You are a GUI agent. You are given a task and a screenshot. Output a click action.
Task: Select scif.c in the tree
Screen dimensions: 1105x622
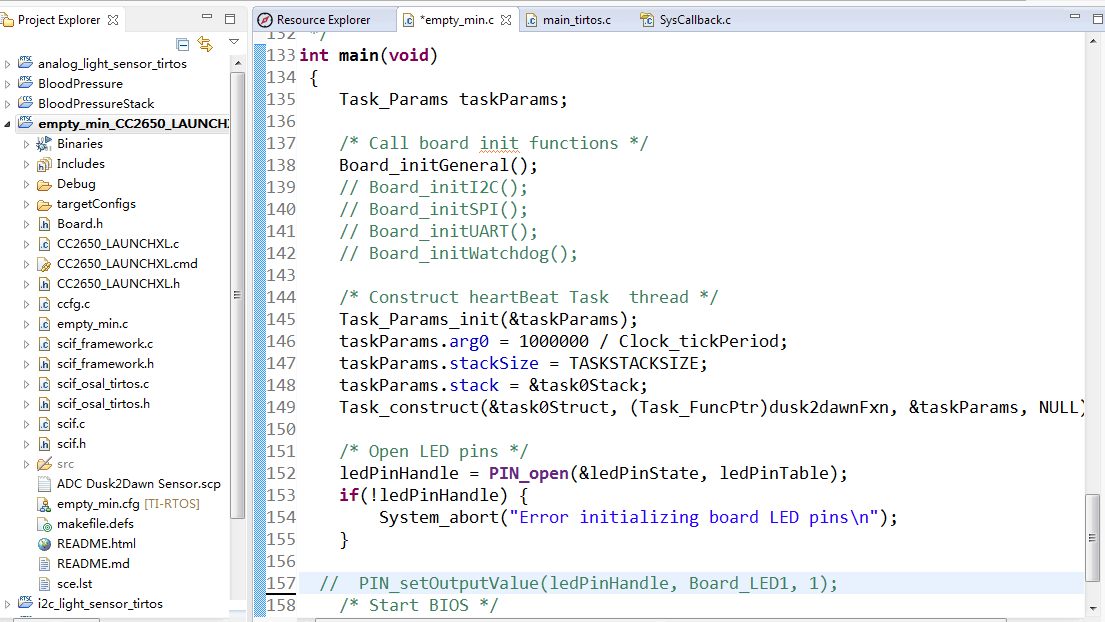click(x=70, y=424)
